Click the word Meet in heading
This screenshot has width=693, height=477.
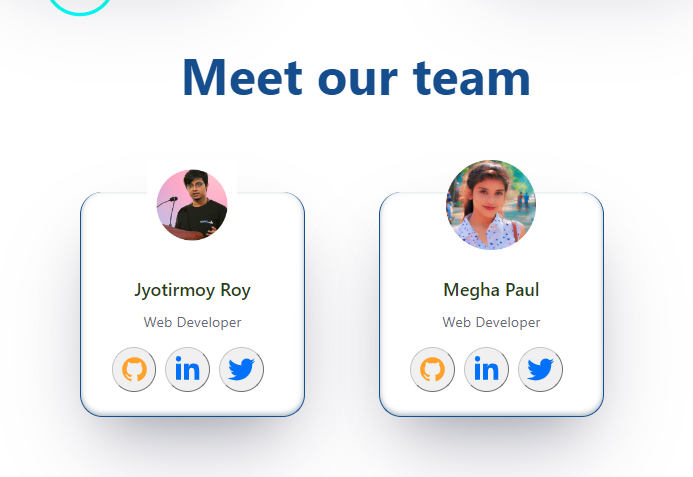[x=242, y=78]
